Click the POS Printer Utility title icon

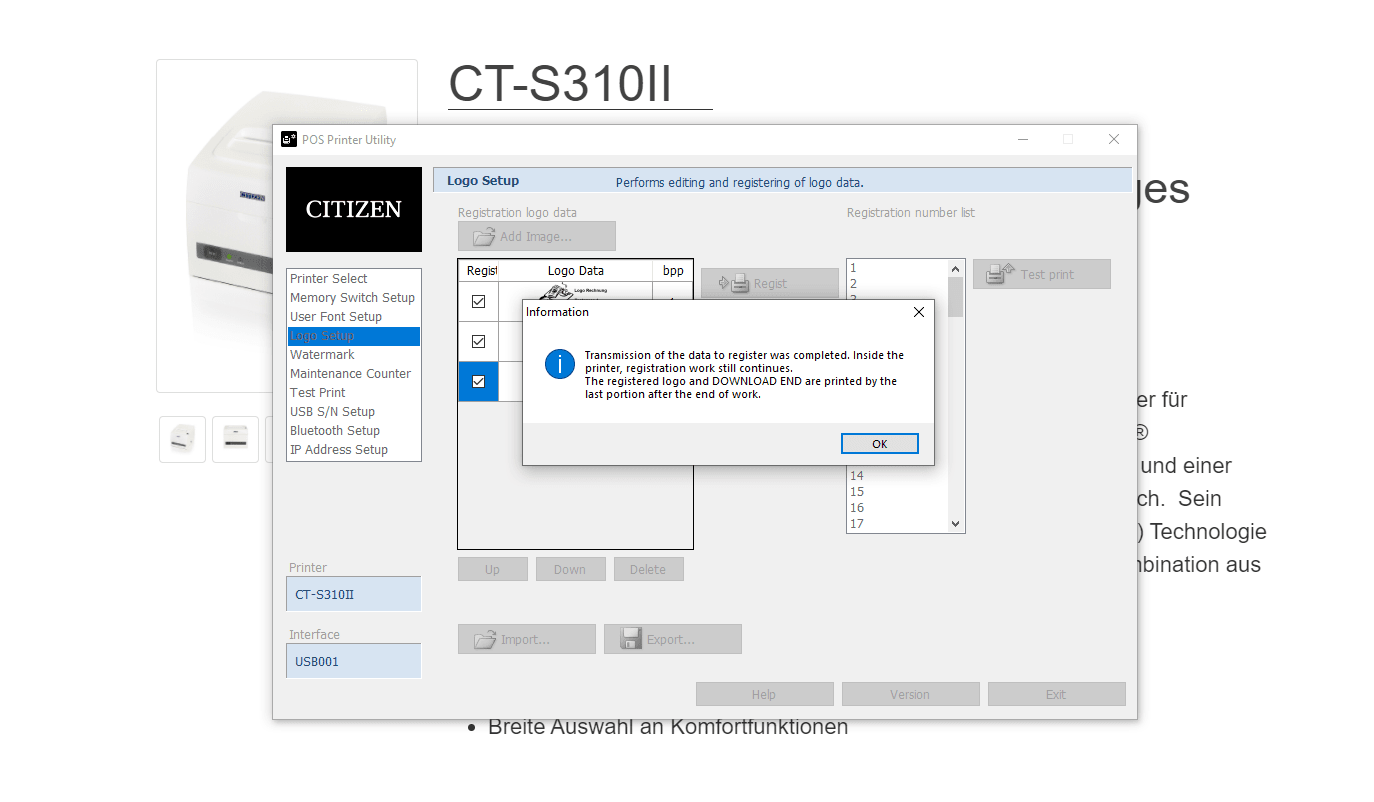pos(288,139)
